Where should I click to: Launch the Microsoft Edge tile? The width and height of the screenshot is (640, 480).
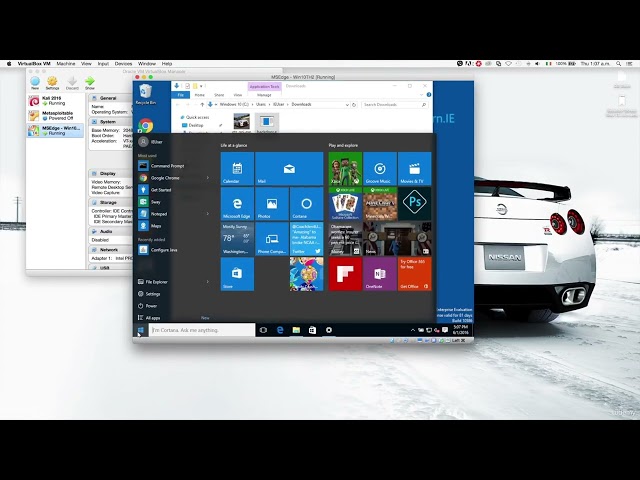click(x=237, y=204)
